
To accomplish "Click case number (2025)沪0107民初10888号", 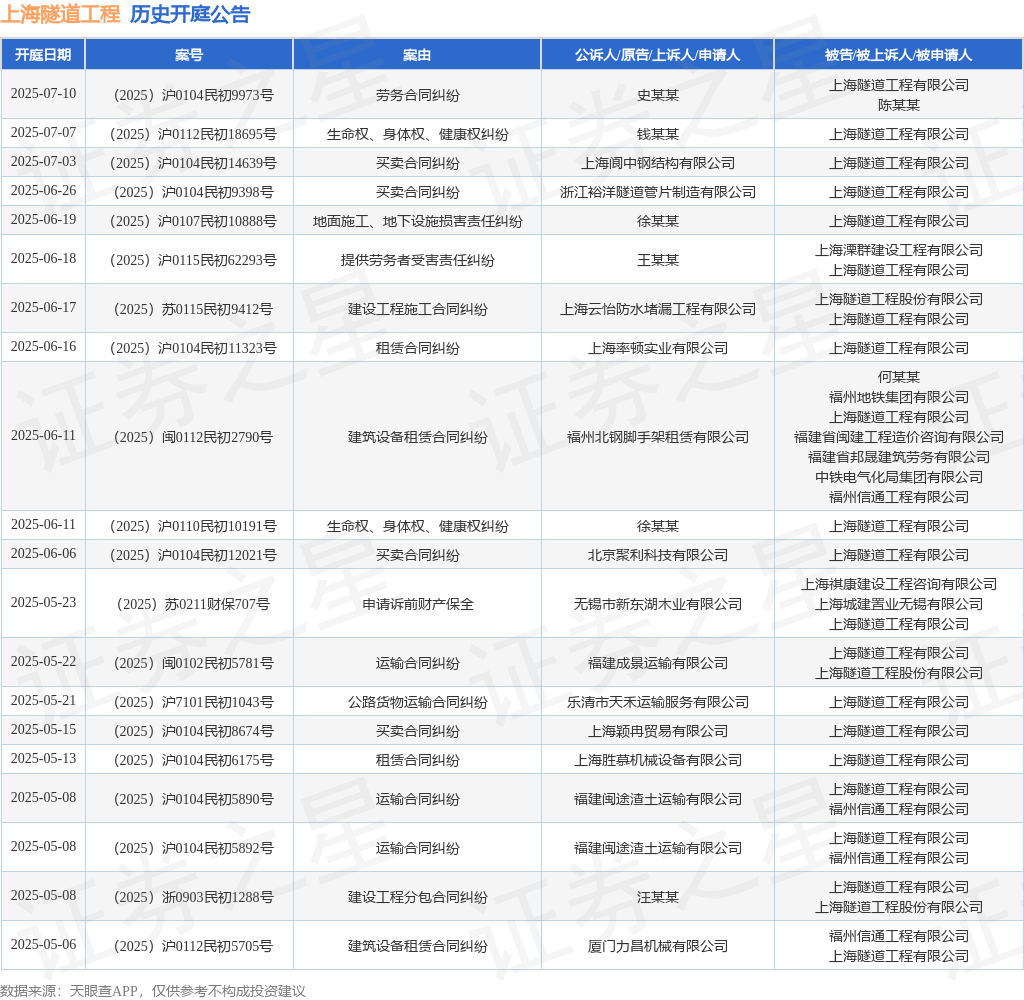I will [x=193, y=221].
